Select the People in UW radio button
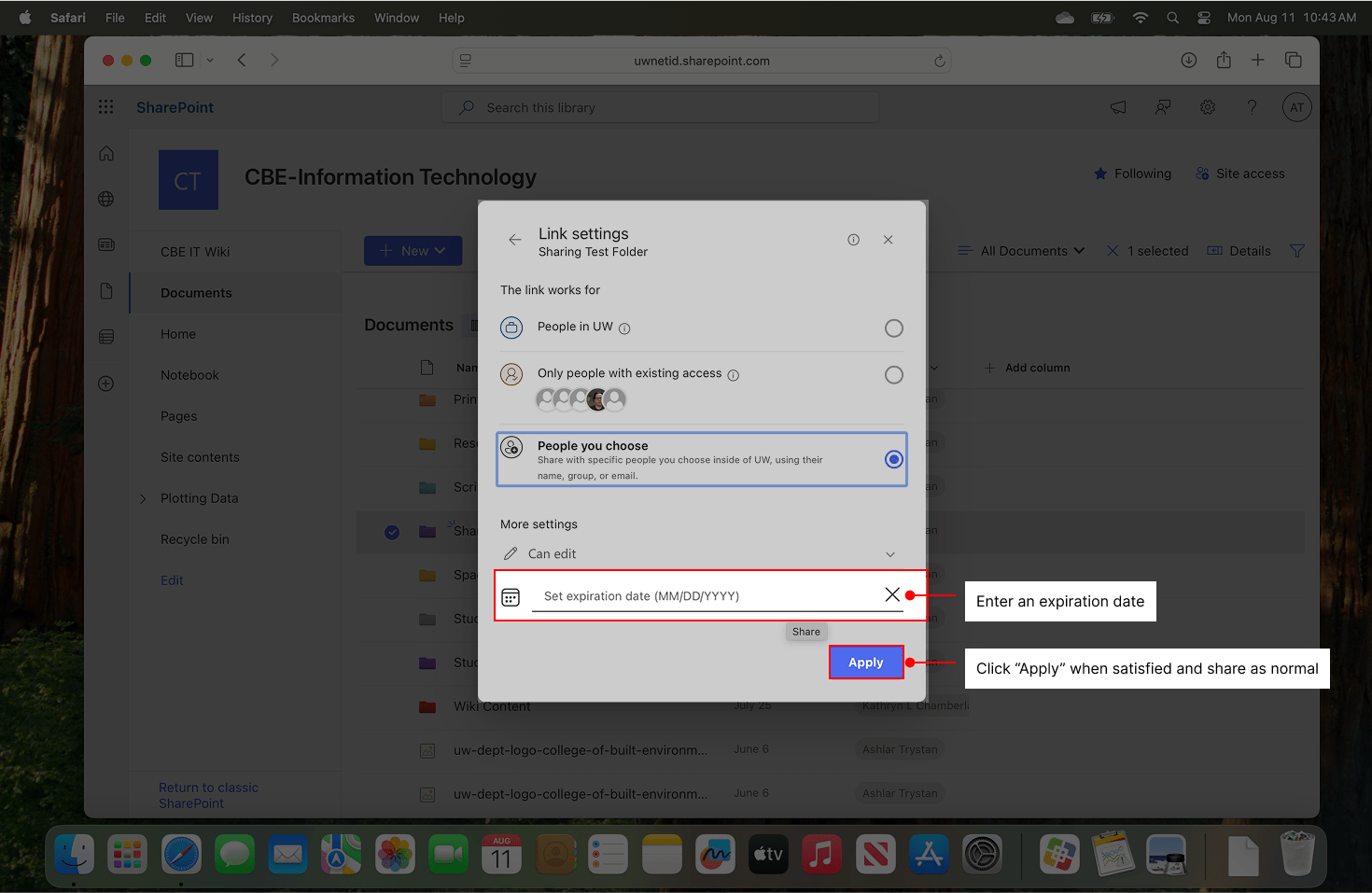This screenshot has height=893, width=1372. pos(893,328)
